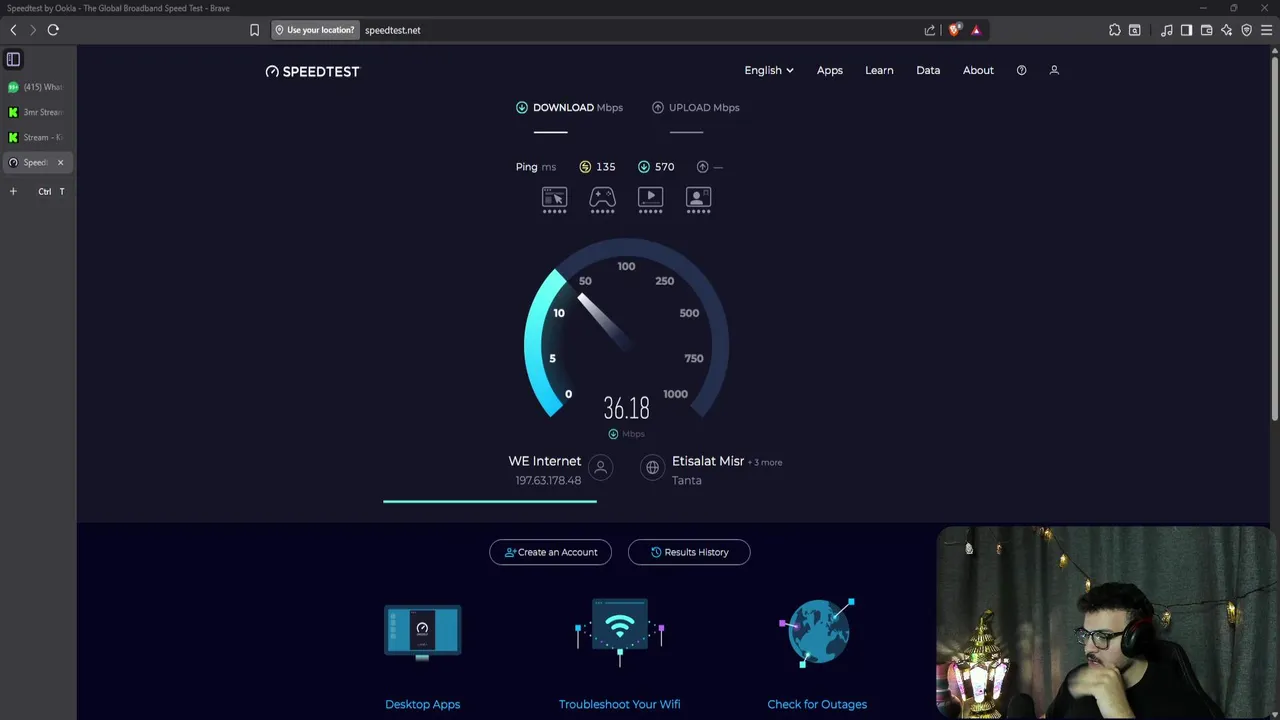Screen dimensions: 1280x720
Task: Open the Data menu item
Action: click(x=928, y=70)
